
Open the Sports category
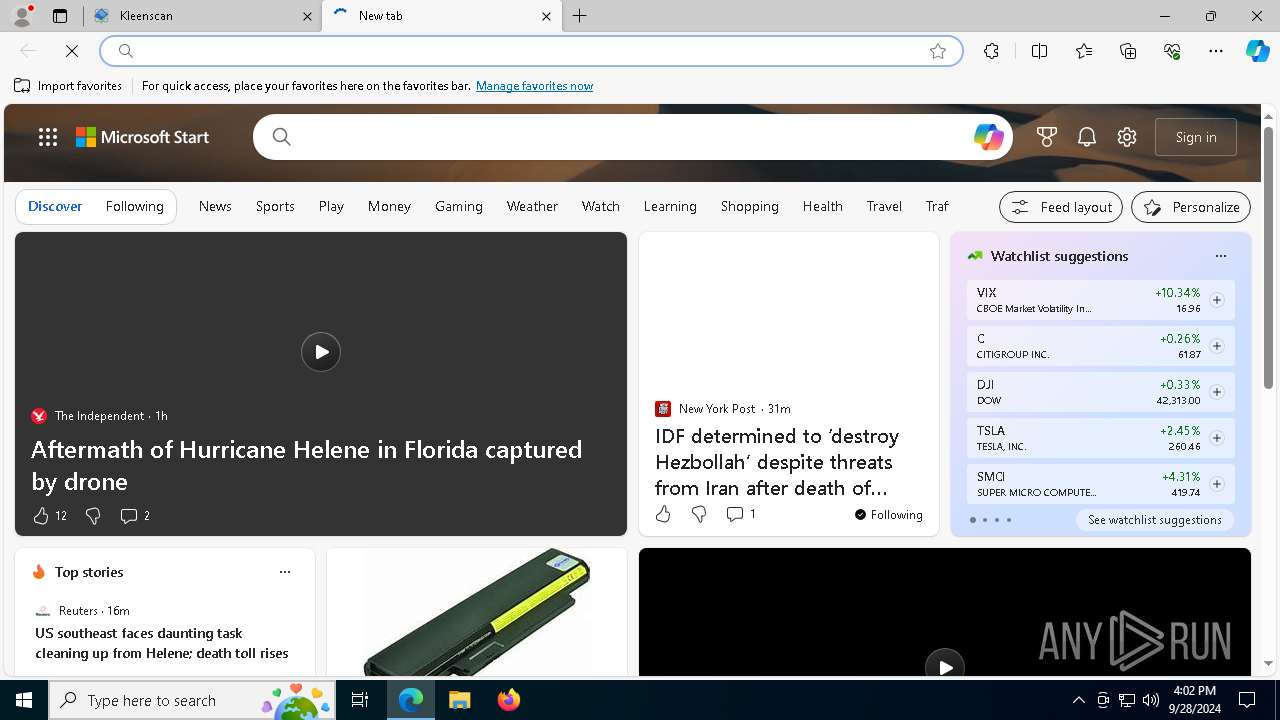275,206
